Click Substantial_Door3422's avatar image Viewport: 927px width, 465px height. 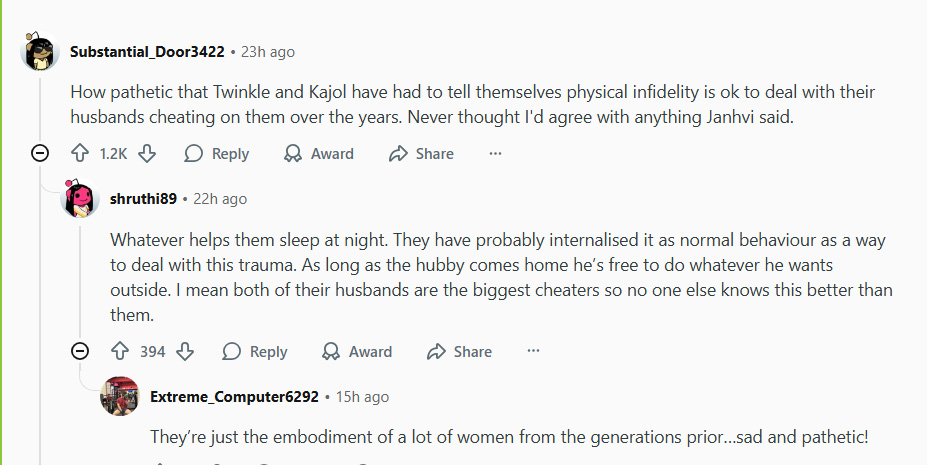(x=40, y=52)
